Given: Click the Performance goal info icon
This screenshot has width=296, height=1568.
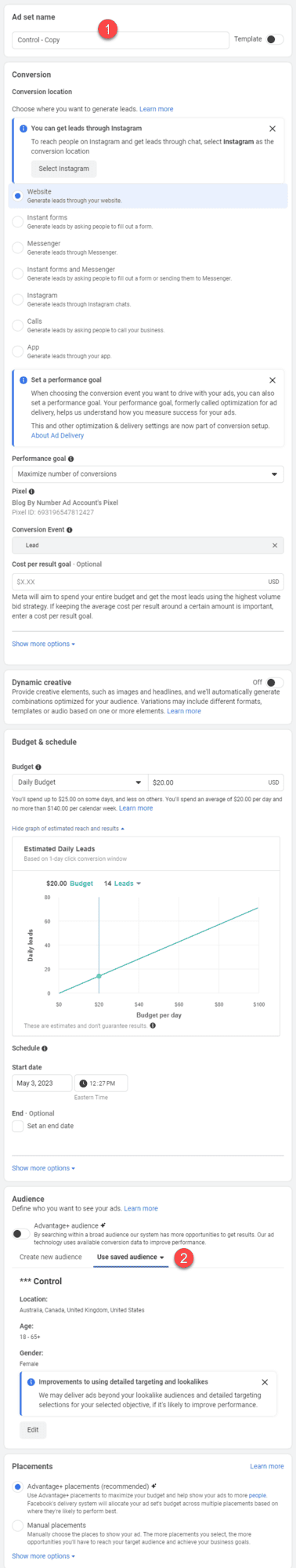Looking at the screenshot, I should 71,459.
